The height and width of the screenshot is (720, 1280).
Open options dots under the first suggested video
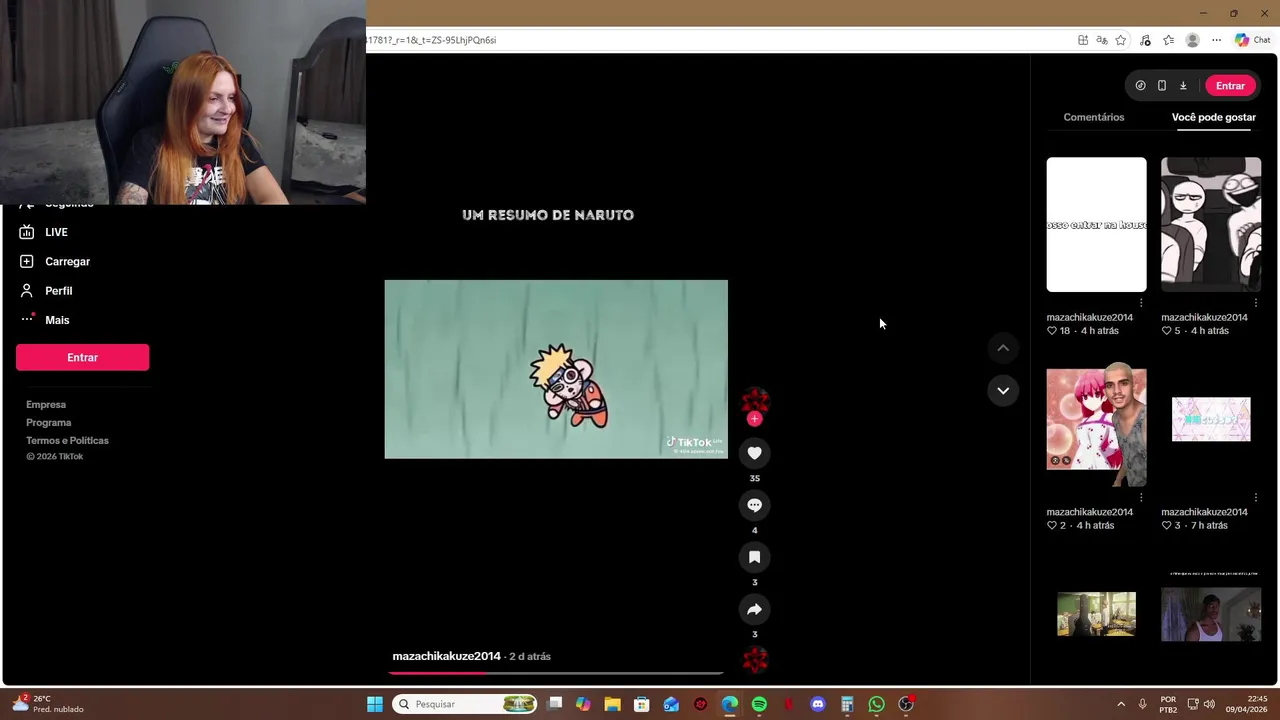pos(1141,302)
